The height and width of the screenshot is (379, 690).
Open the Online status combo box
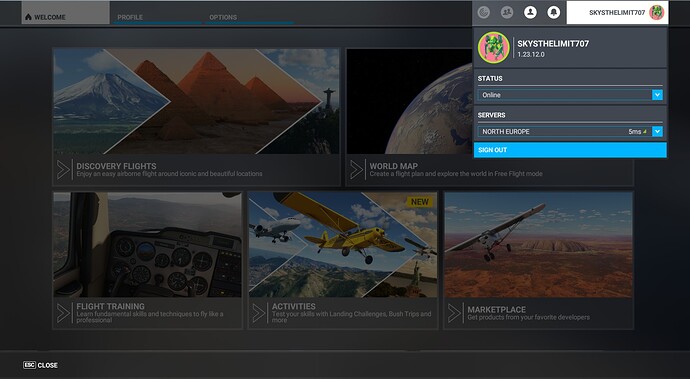(x=570, y=95)
